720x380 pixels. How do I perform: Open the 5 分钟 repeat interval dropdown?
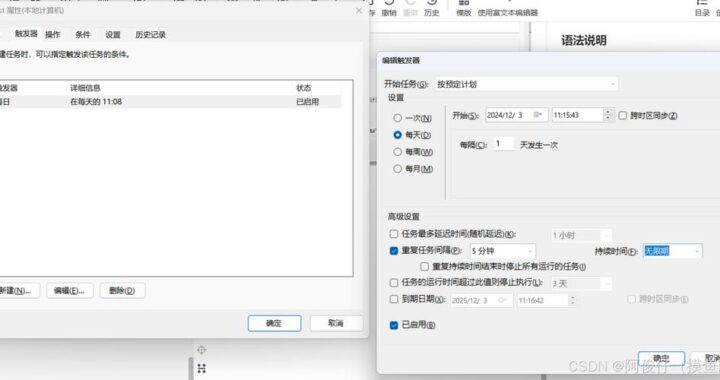502,251
